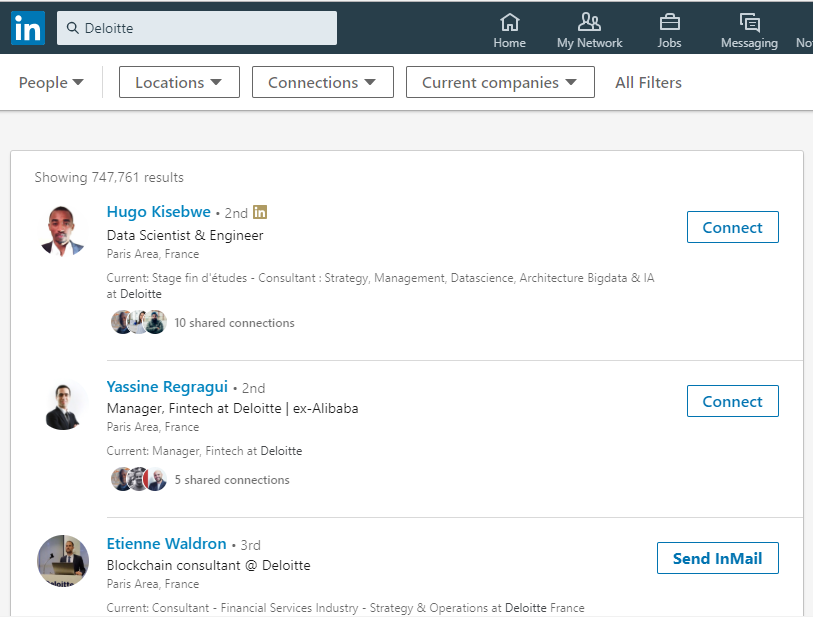
Task: Click Yassine Regragui's profile photo
Action: (x=63, y=405)
